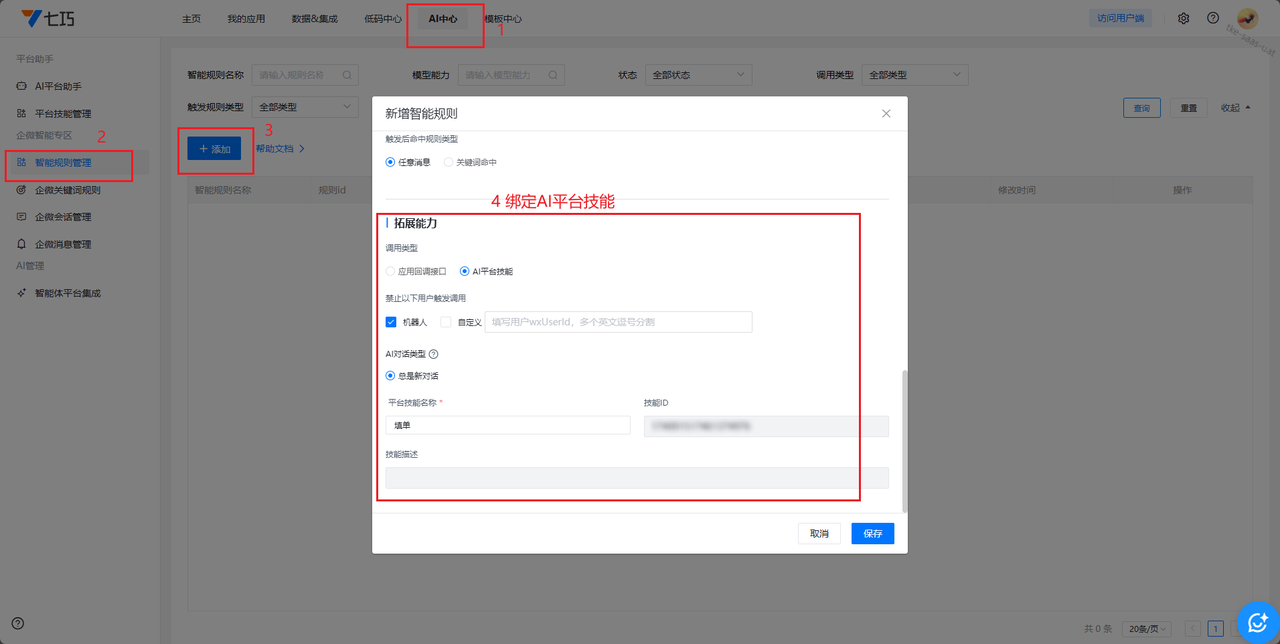Open the floating chat assistant icon
The width and height of the screenshot is (1280, 644).
[x=1257, y=622]
